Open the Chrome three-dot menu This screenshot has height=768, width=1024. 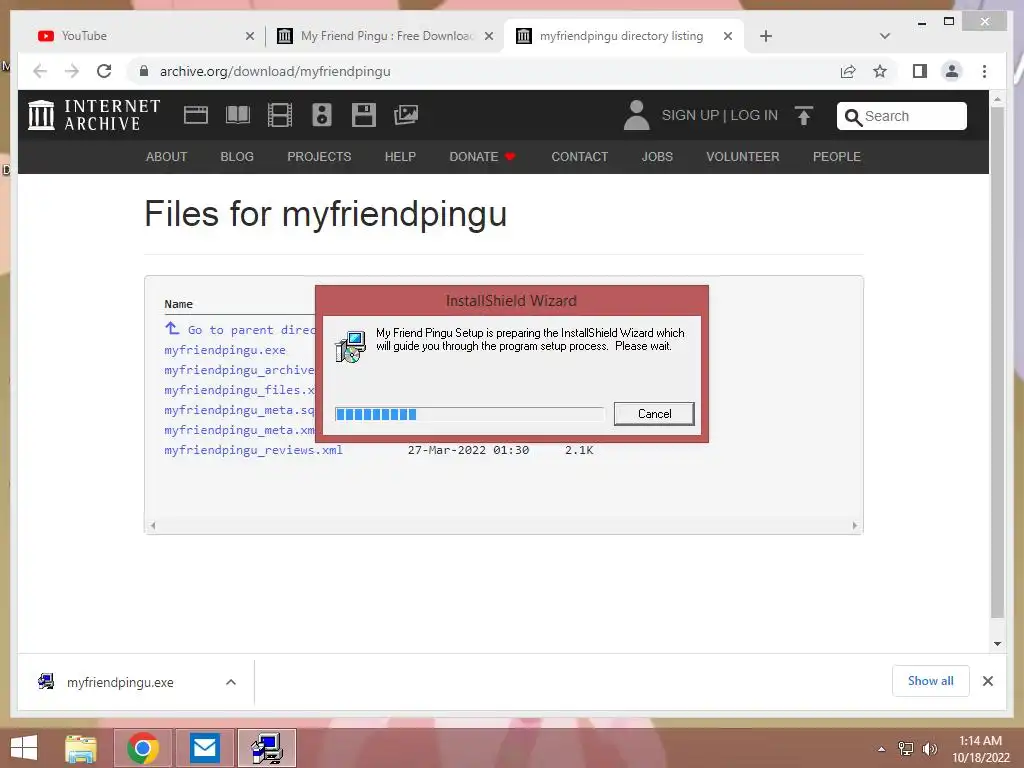(x=985, y=71)
